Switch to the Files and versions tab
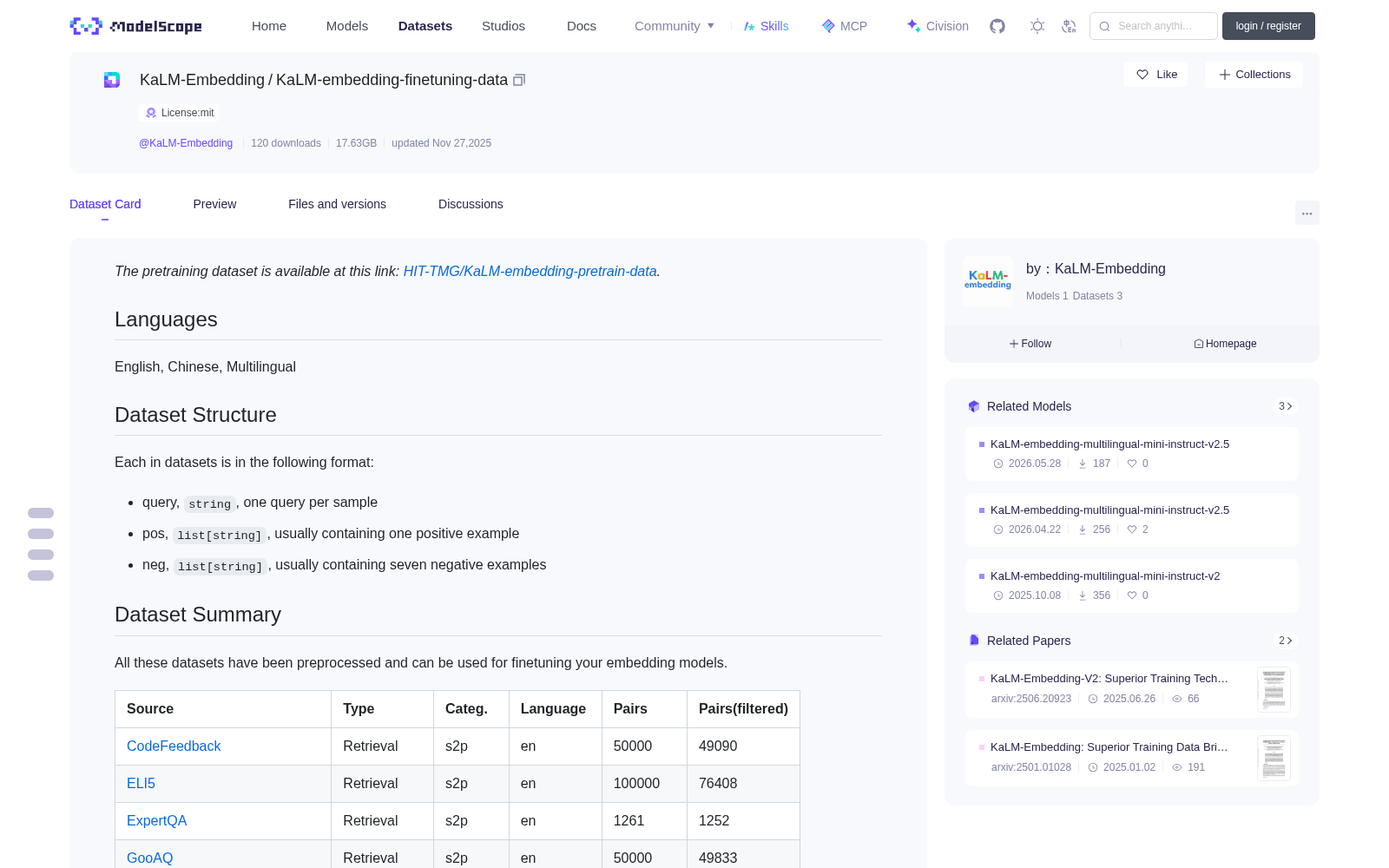This screenshot has width=1389, height=868. click(x=337, y=204)
